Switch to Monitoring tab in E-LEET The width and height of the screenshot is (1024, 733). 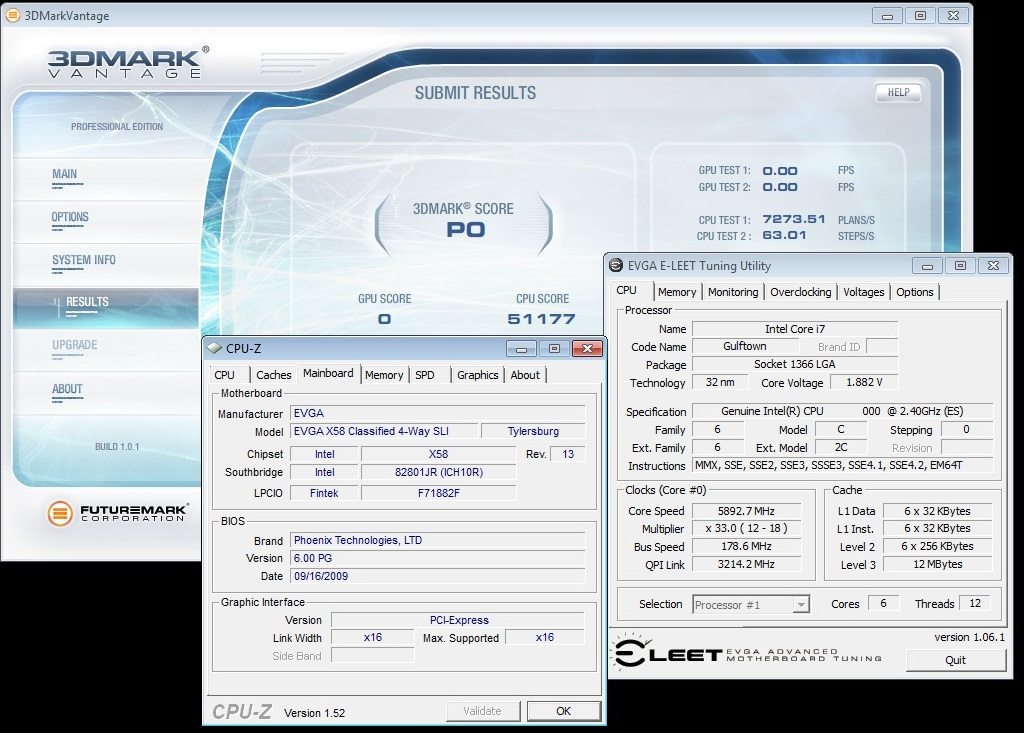click(x=733, y=292)
